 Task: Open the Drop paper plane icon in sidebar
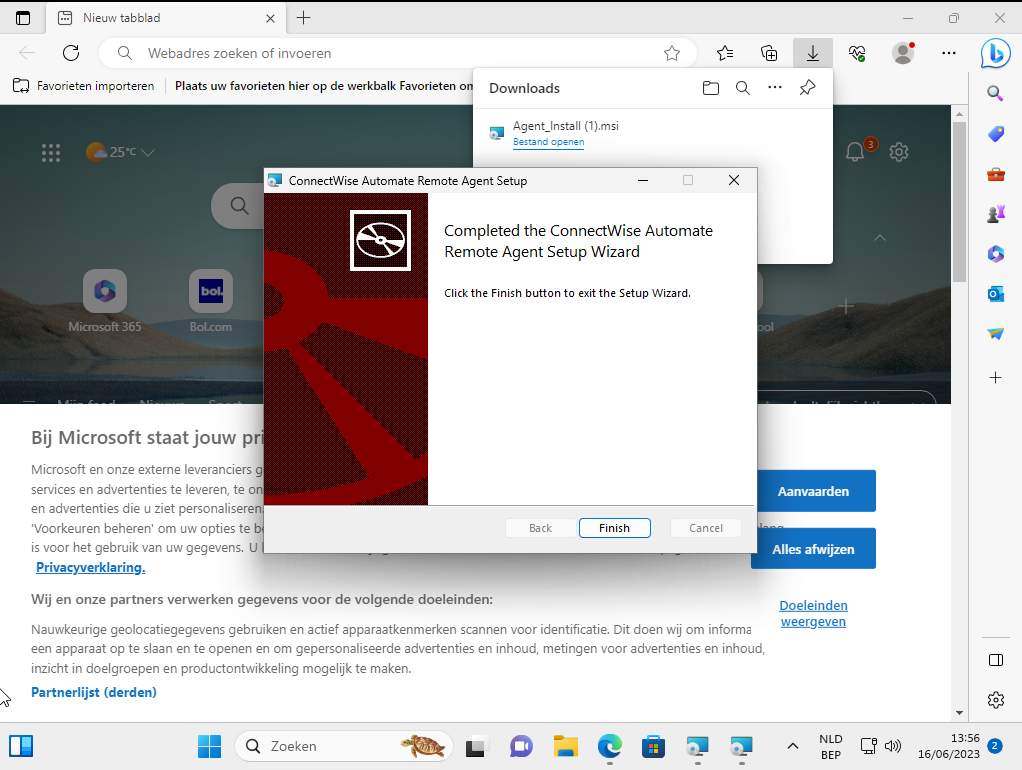995,334
